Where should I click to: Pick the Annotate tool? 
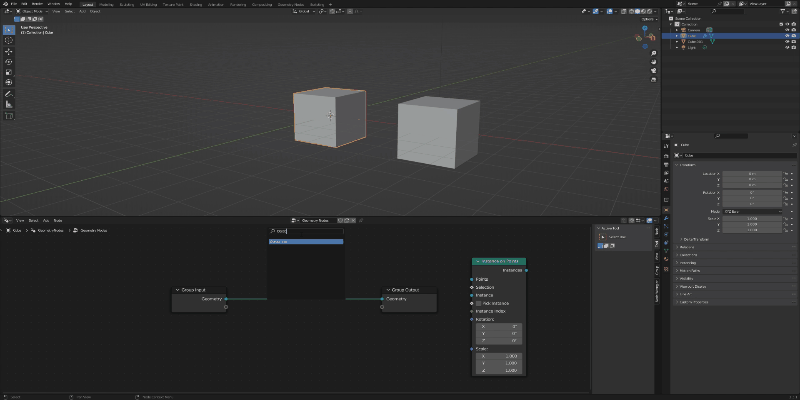(9, 93)
